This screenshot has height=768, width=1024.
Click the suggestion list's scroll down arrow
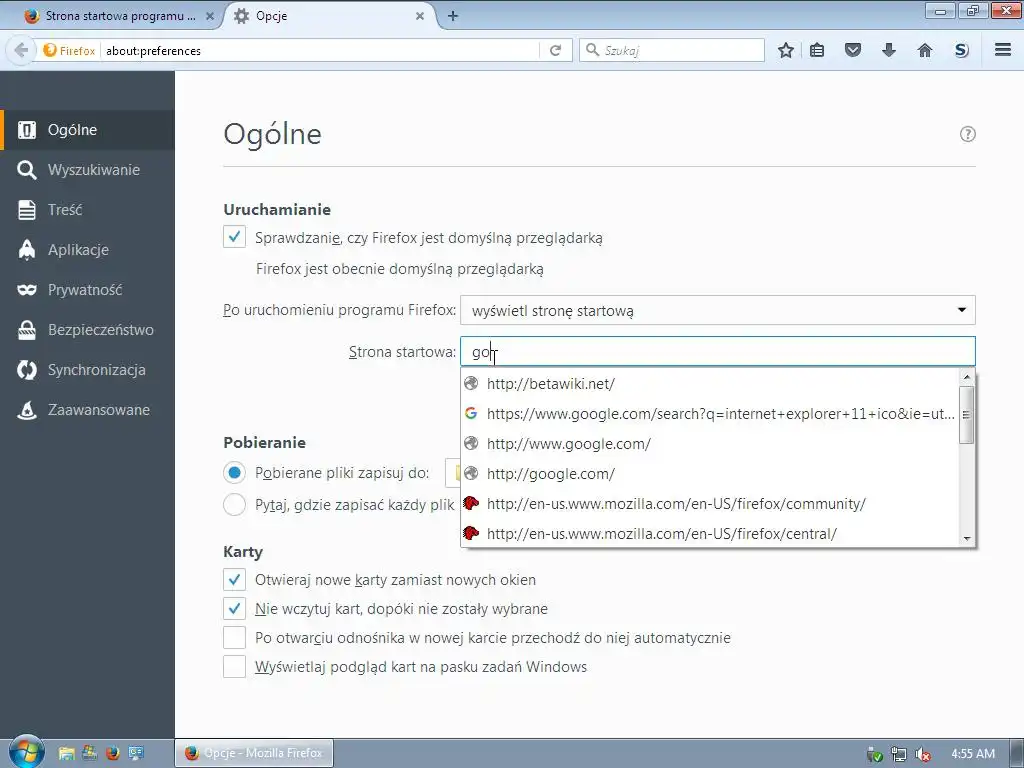[967, 539]
